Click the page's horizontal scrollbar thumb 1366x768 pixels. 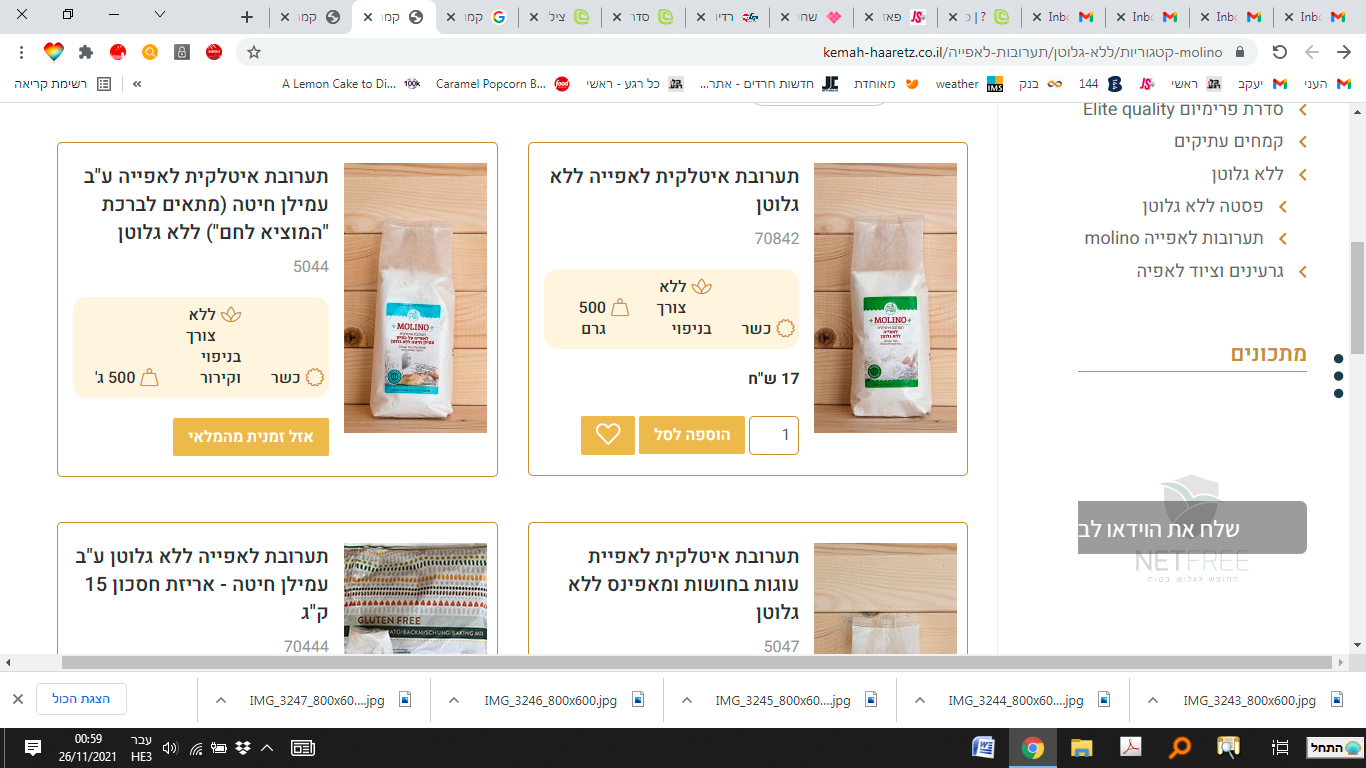pyautogui.click(x=697, y=662)
